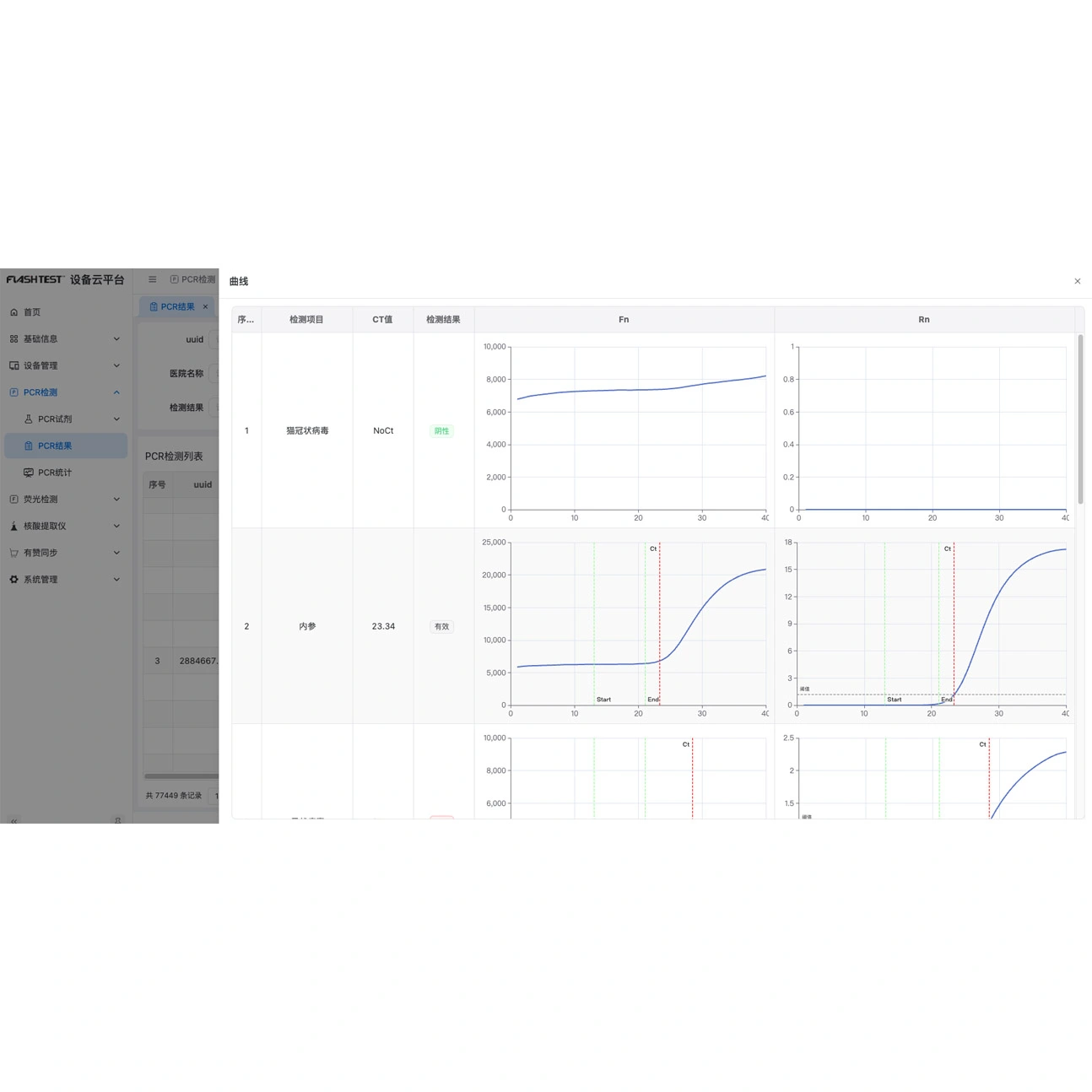Click the 有赞同步 cart icon
The height and width of the screenshot is (1092, 1092).
pyautogui.click(x=13, y=553)
